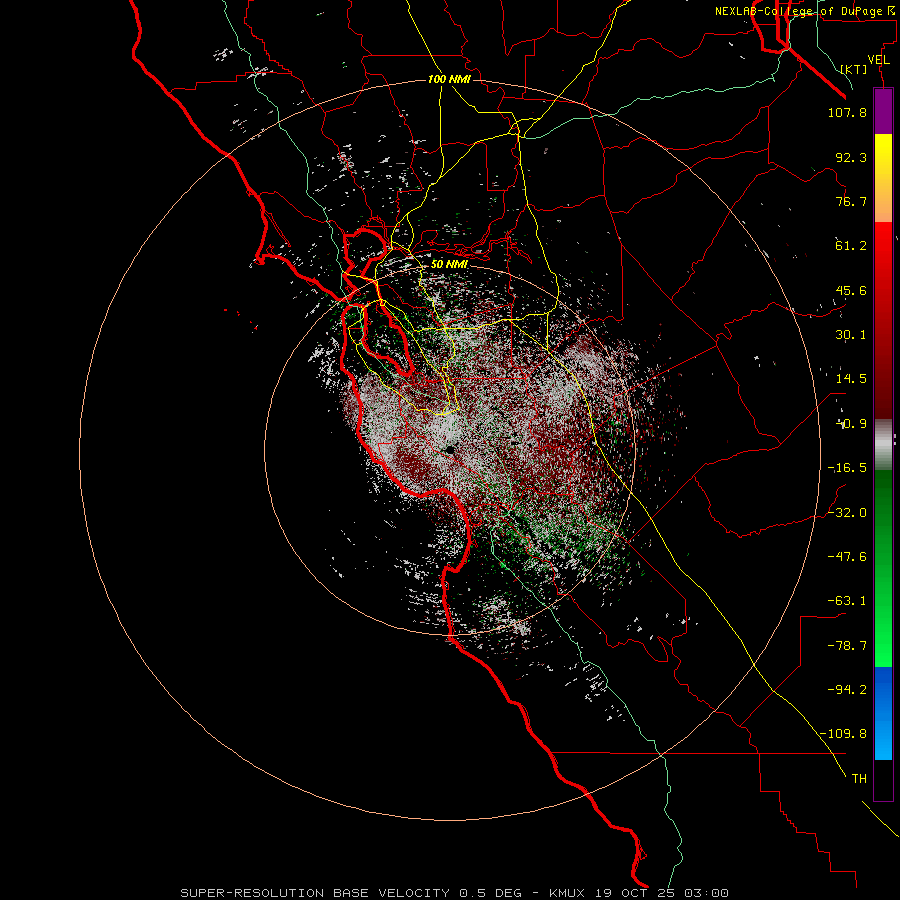The height and width of the screenshot is (900, 900).
Task: Click the [KT] units label
Action: tap(854, 69)
